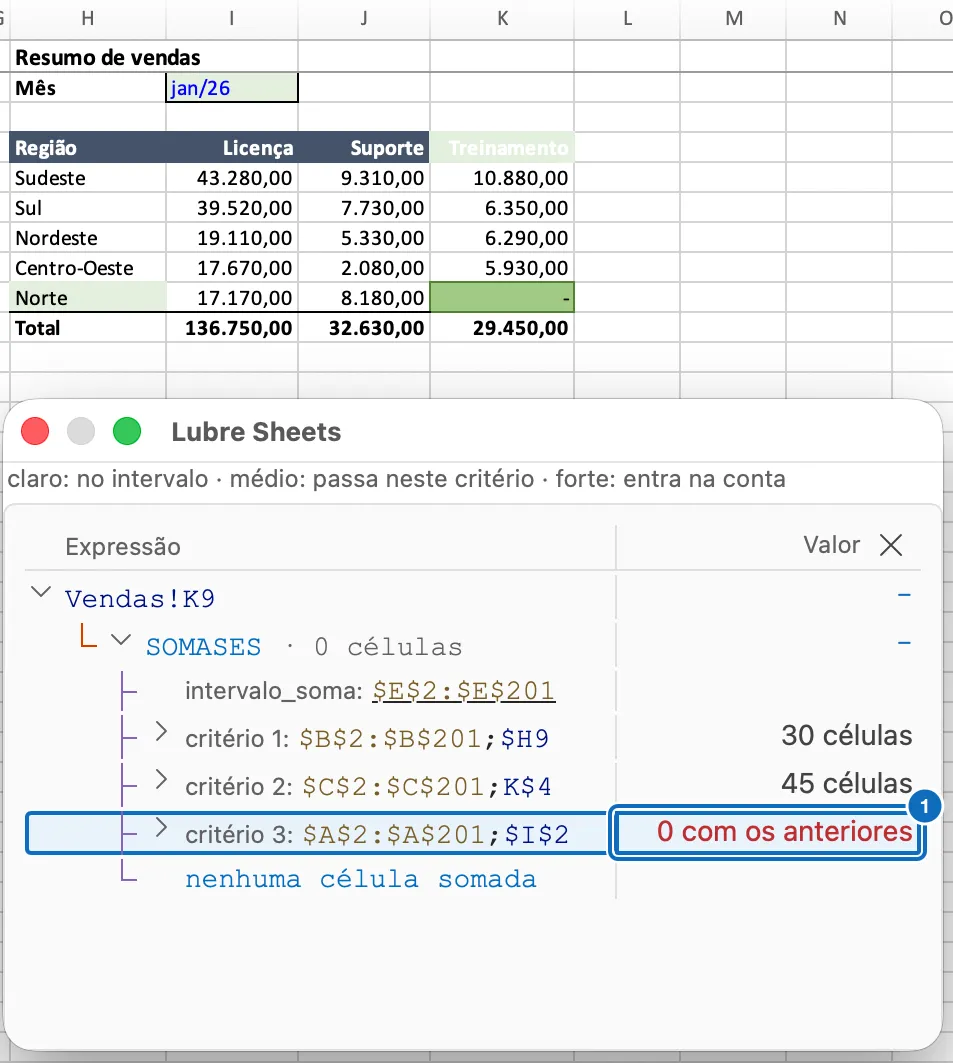Collapse the Vendas!K9 tree node
This screenshot has height=1063, width=953.
click(41, 592)
